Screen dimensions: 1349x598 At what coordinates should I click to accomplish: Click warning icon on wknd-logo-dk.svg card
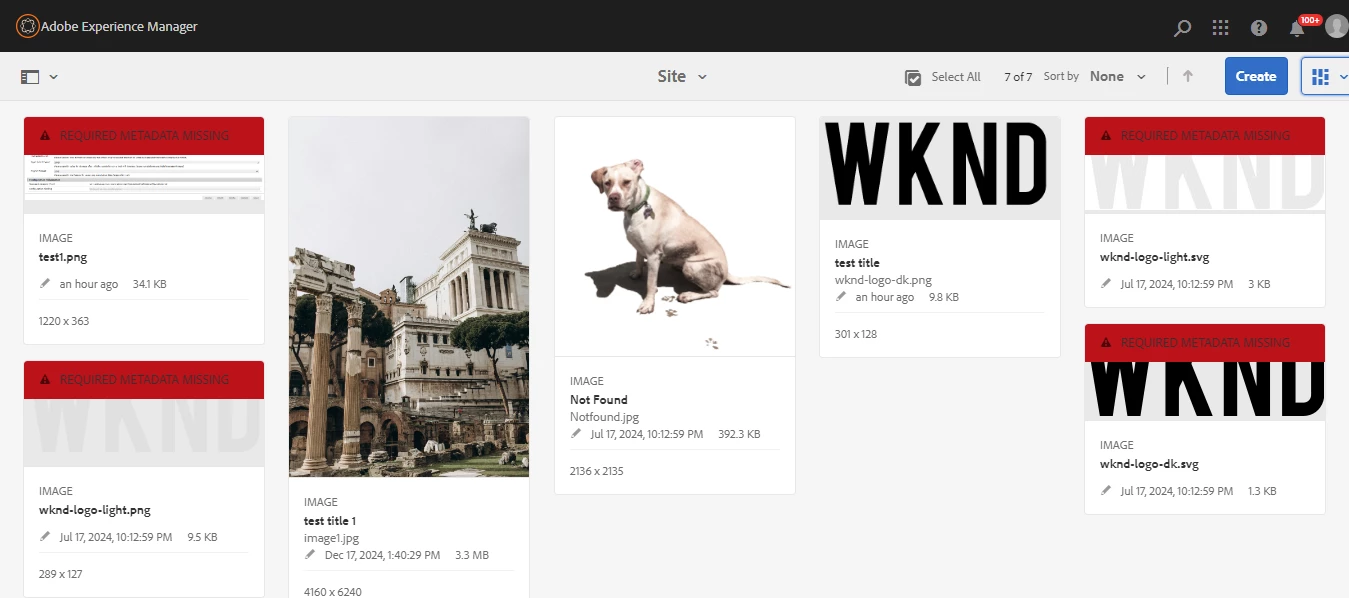click(1106, 342)
